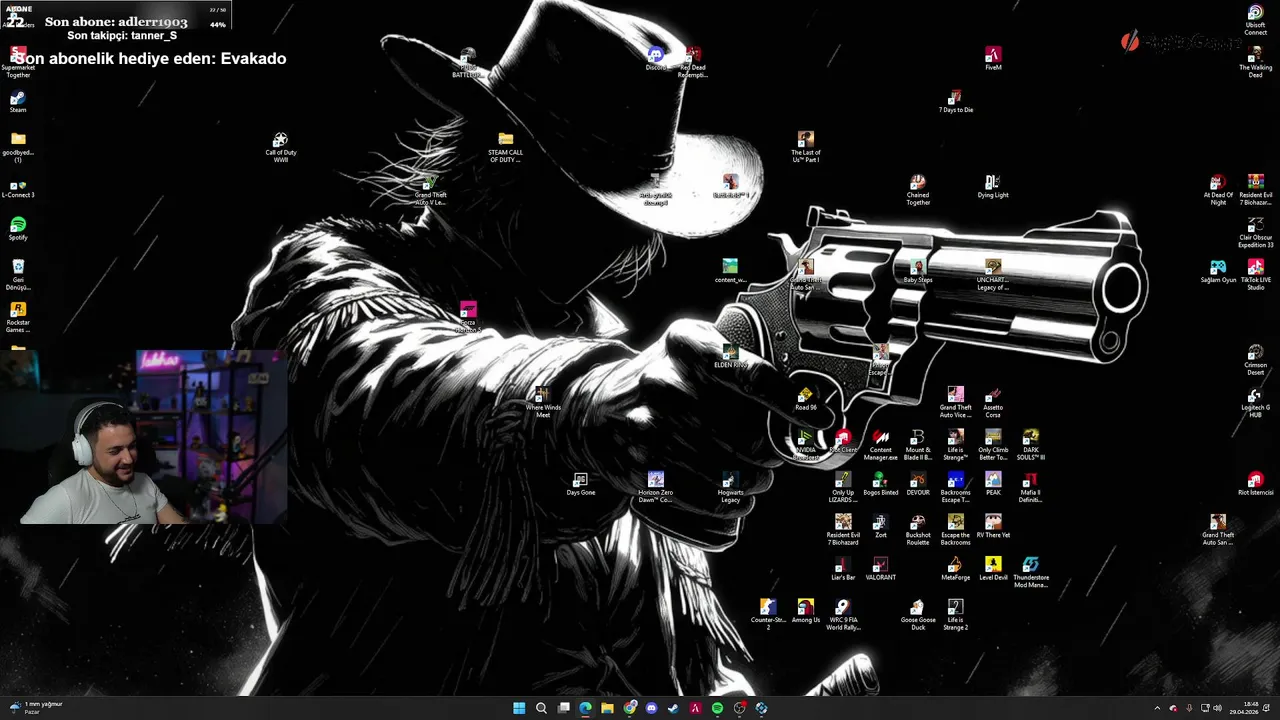Launch the VALORANT shortcut
1280x720 pixels.
pyautogui.click(x=881, y=569)
